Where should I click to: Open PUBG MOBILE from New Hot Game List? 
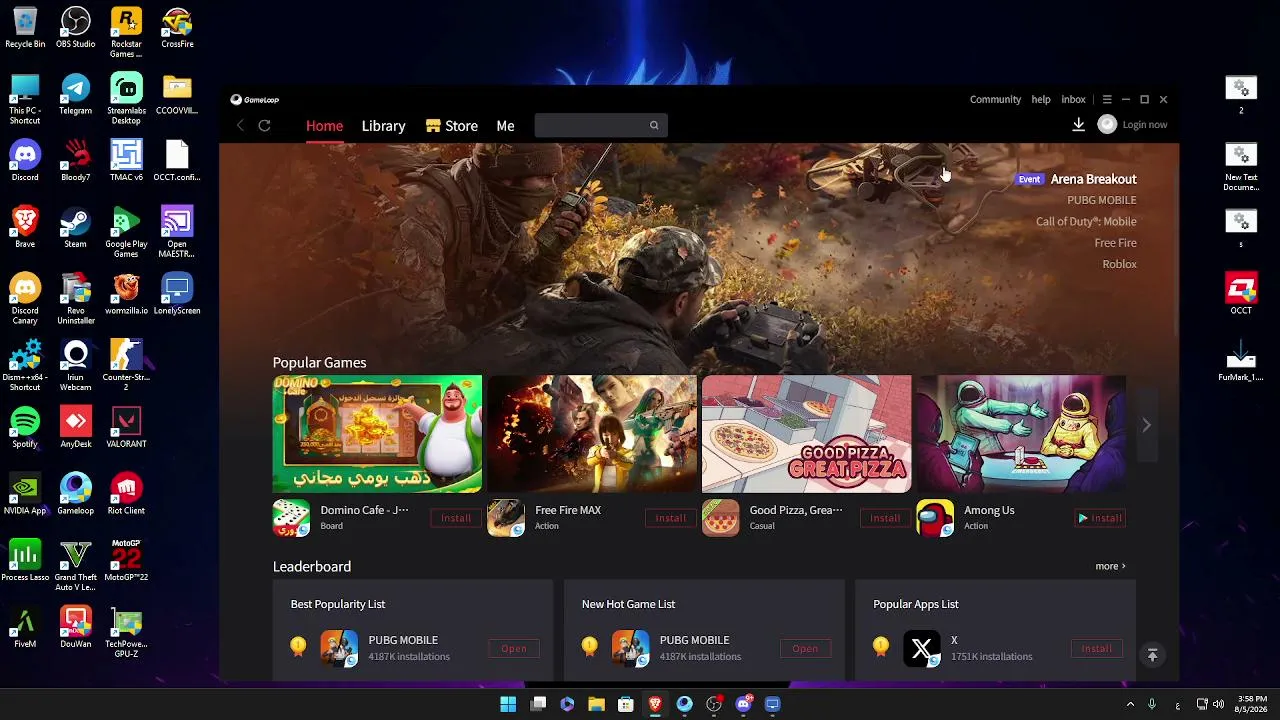805,648
